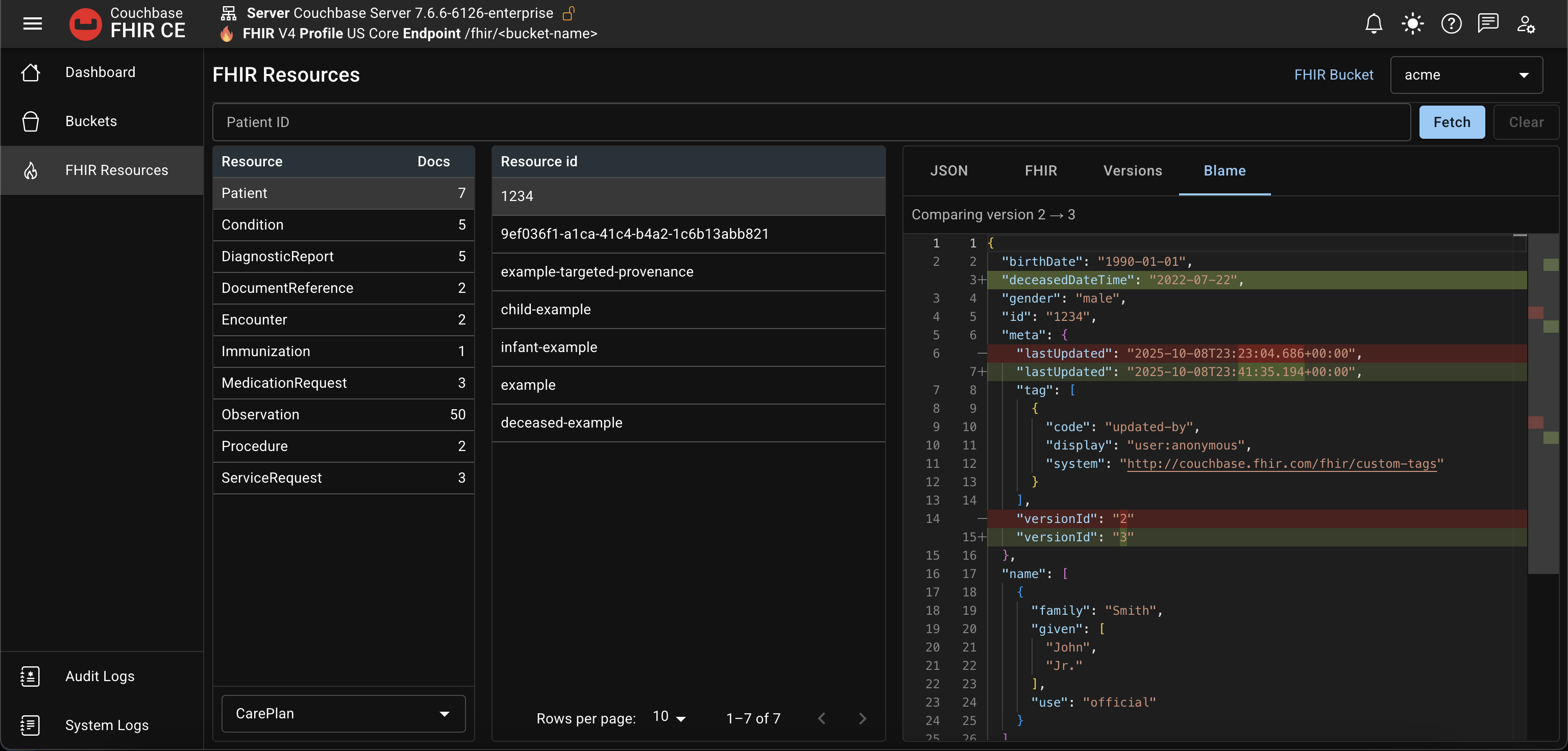The height and width of the screenshot is (751, 1568).
Task: Expand the FHIR Bucket acme dropdown
Action: (x=1466, y=75)
